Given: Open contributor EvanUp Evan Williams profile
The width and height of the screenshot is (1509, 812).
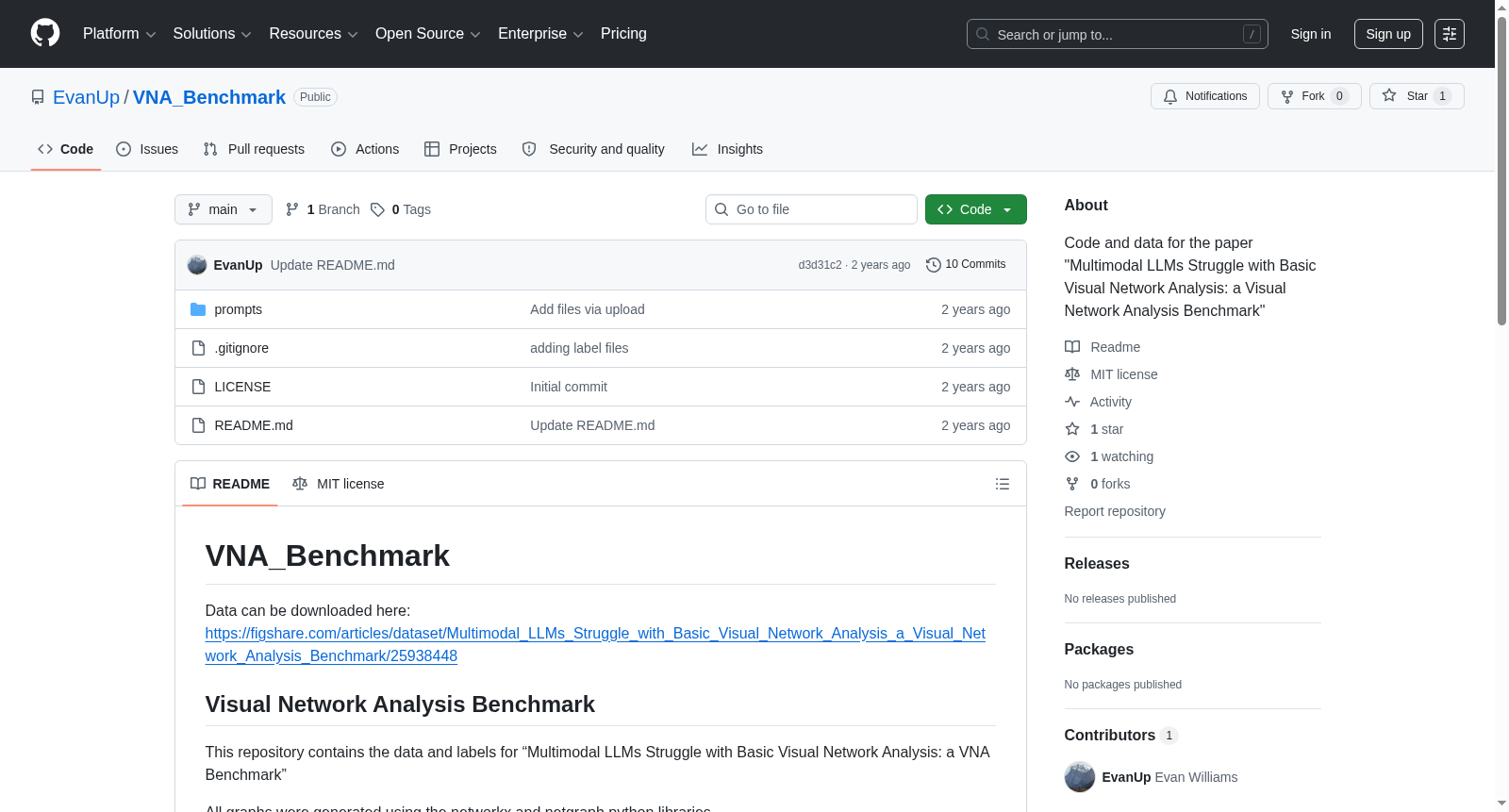Looking at the screenshot, I should click(x=1169, y=777).
